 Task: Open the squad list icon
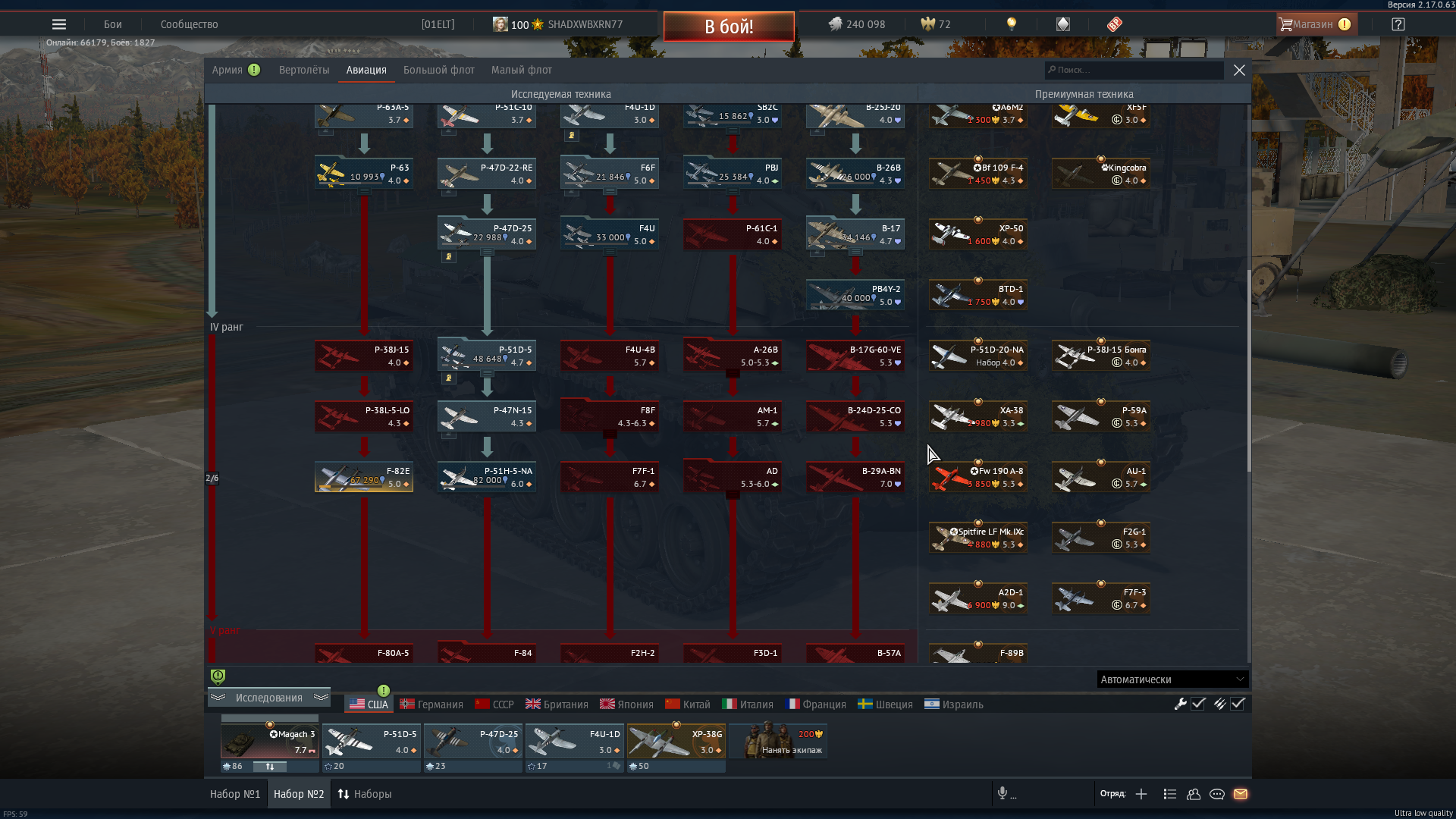[x=1170, y=794]
